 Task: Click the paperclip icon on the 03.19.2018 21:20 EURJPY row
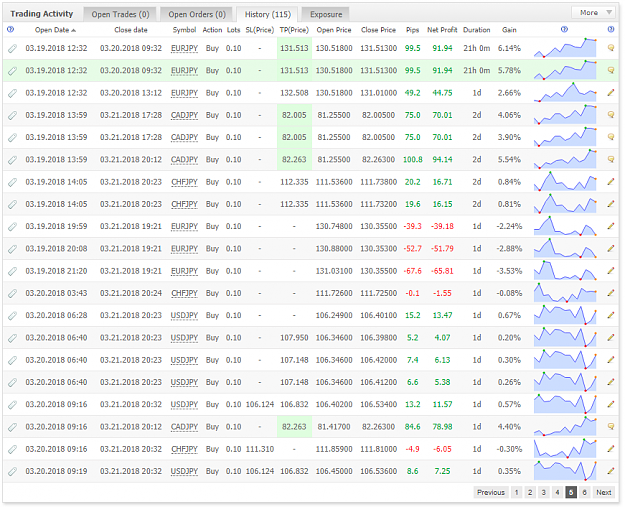point(12,271)
